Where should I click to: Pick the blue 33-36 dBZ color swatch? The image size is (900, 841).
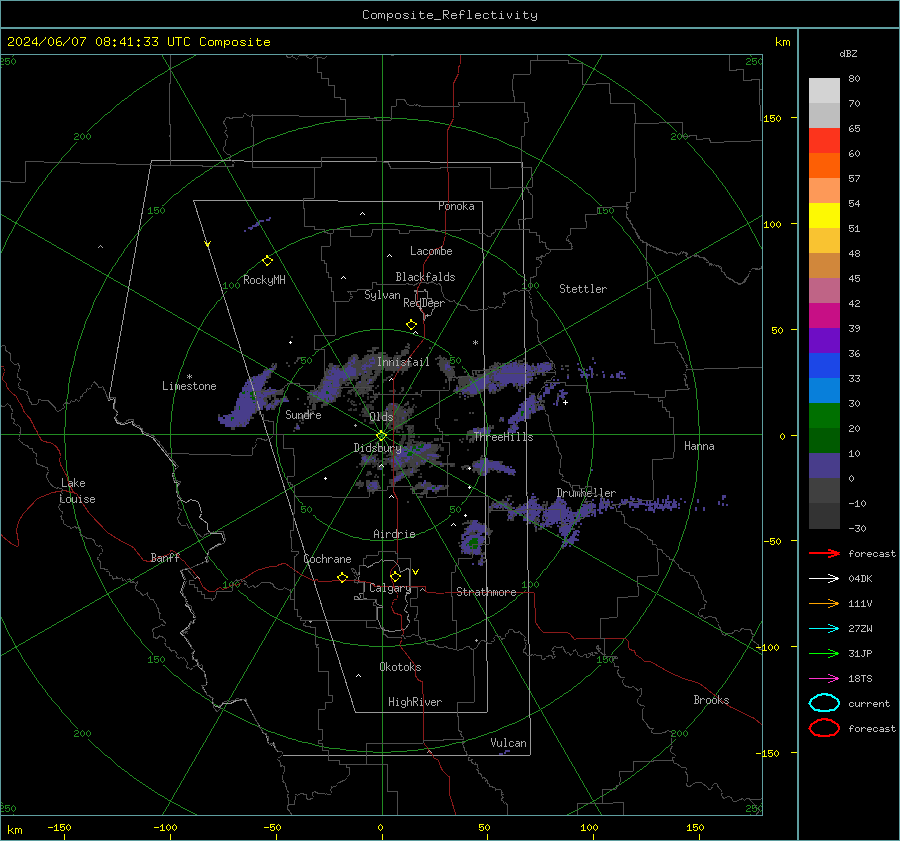coord(824,366)
